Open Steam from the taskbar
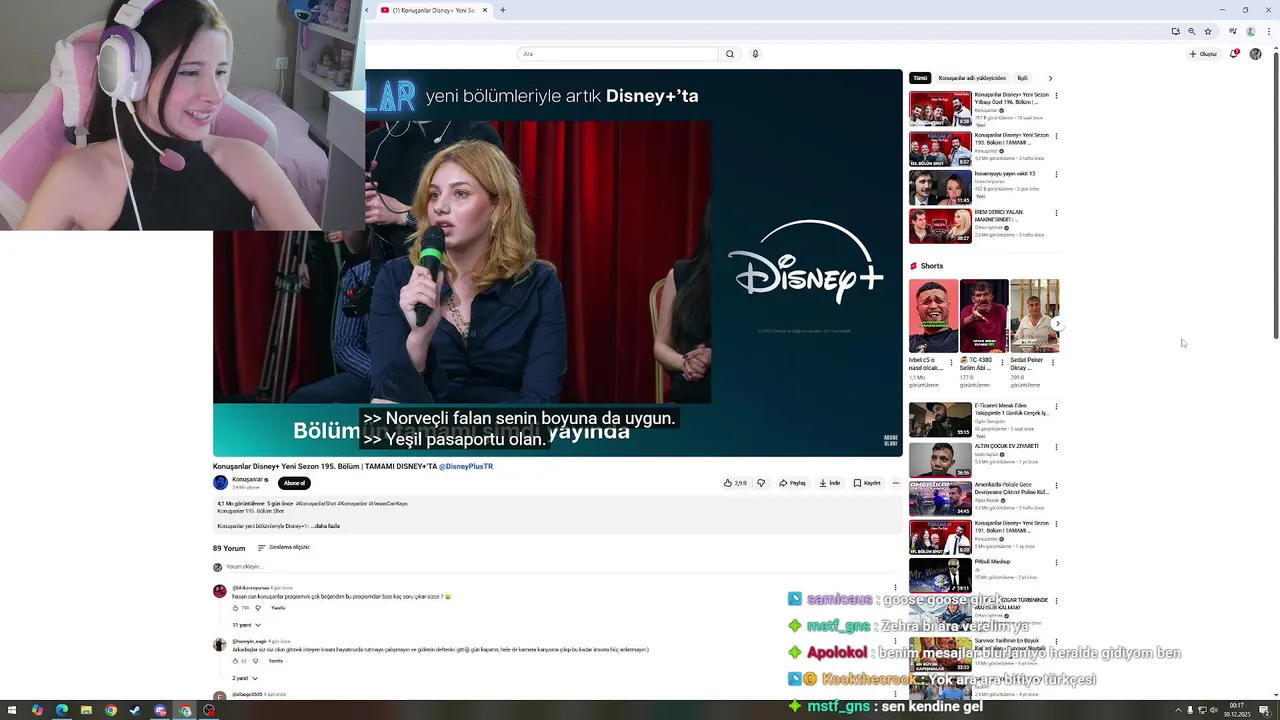The height and width of the screenshot is (720, 1280). click(135, 711)
